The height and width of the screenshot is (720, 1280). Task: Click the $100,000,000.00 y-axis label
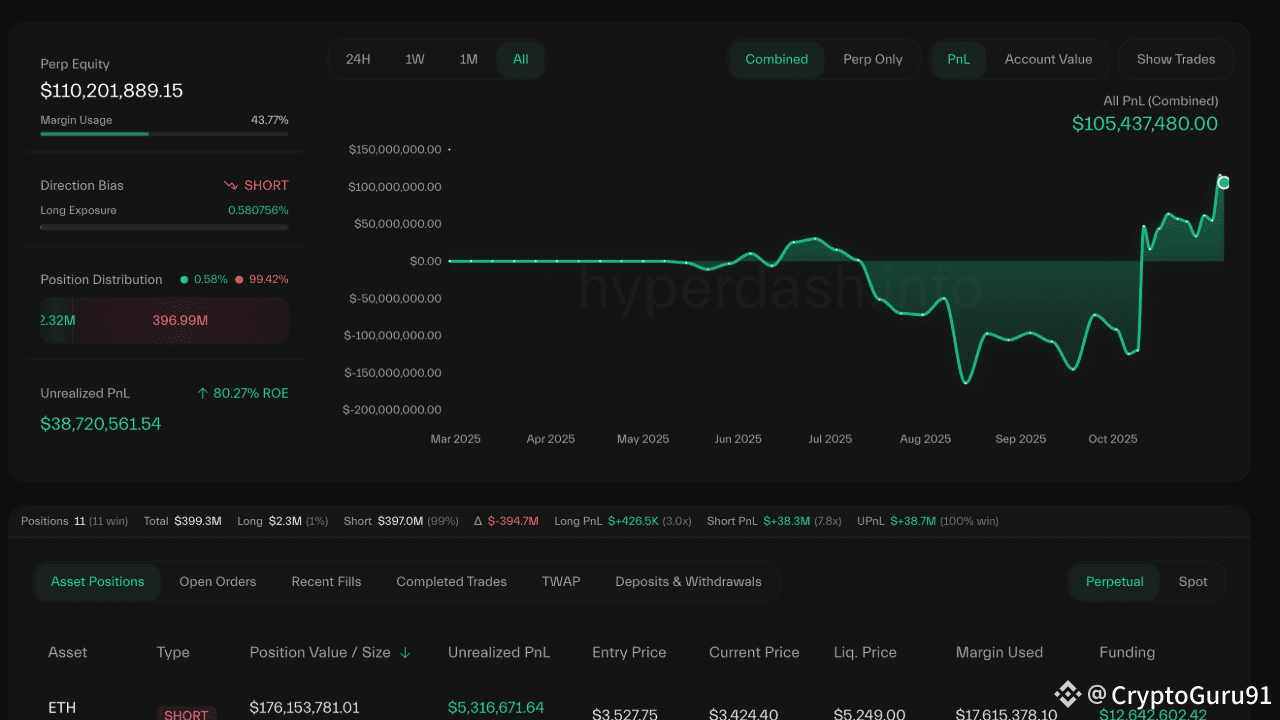point(394,187)
